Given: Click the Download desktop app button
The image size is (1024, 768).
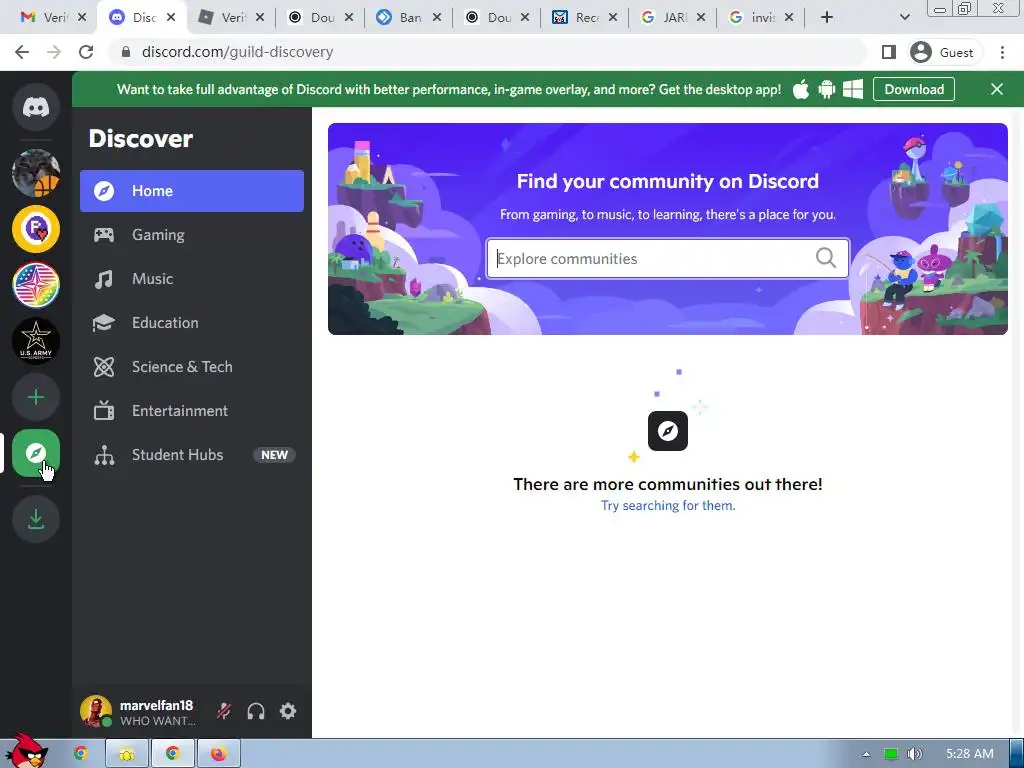Looking at the screenshot, I should (x=914, y=89).
